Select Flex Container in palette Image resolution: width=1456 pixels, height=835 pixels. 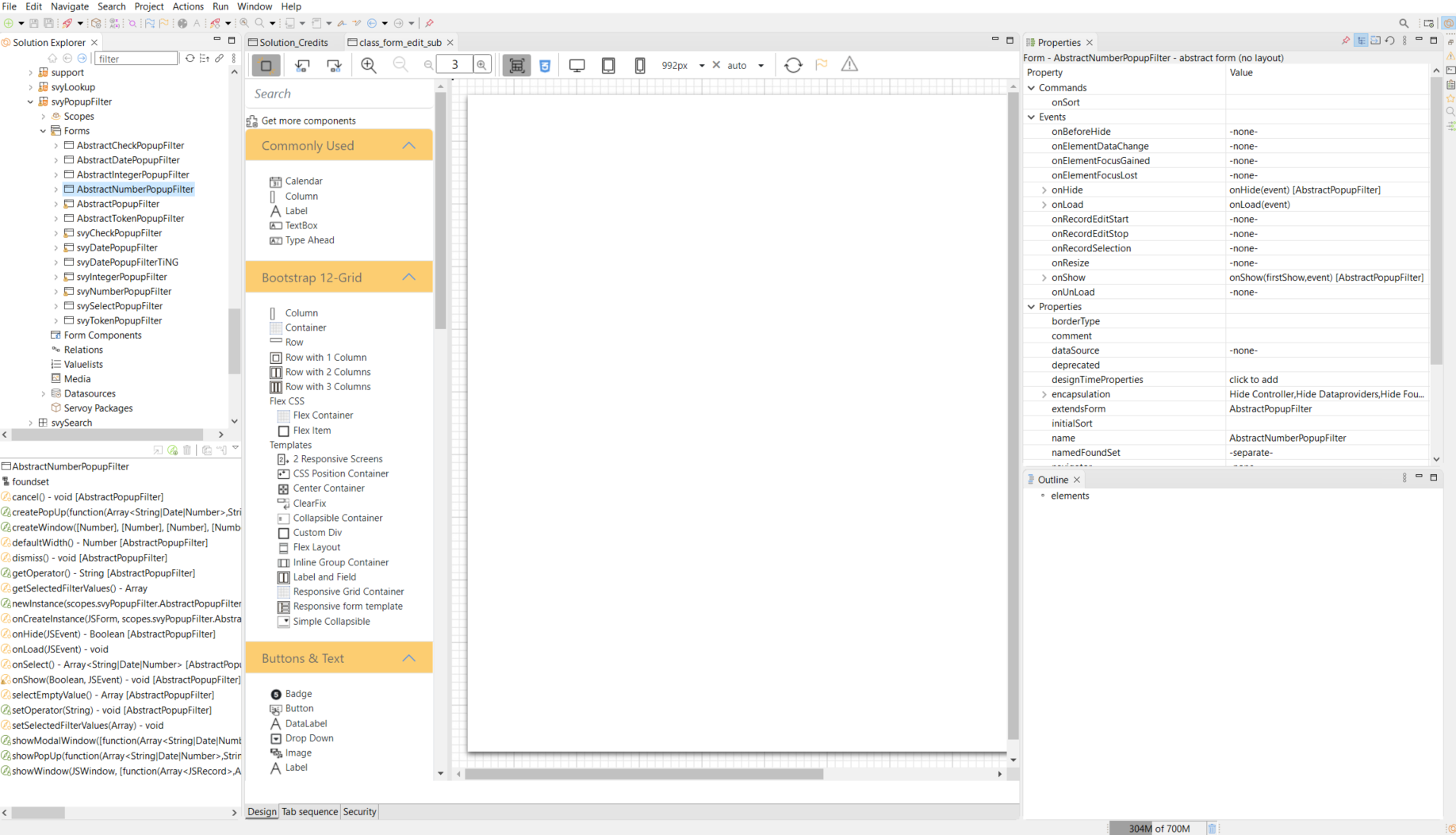click(315, 415)
